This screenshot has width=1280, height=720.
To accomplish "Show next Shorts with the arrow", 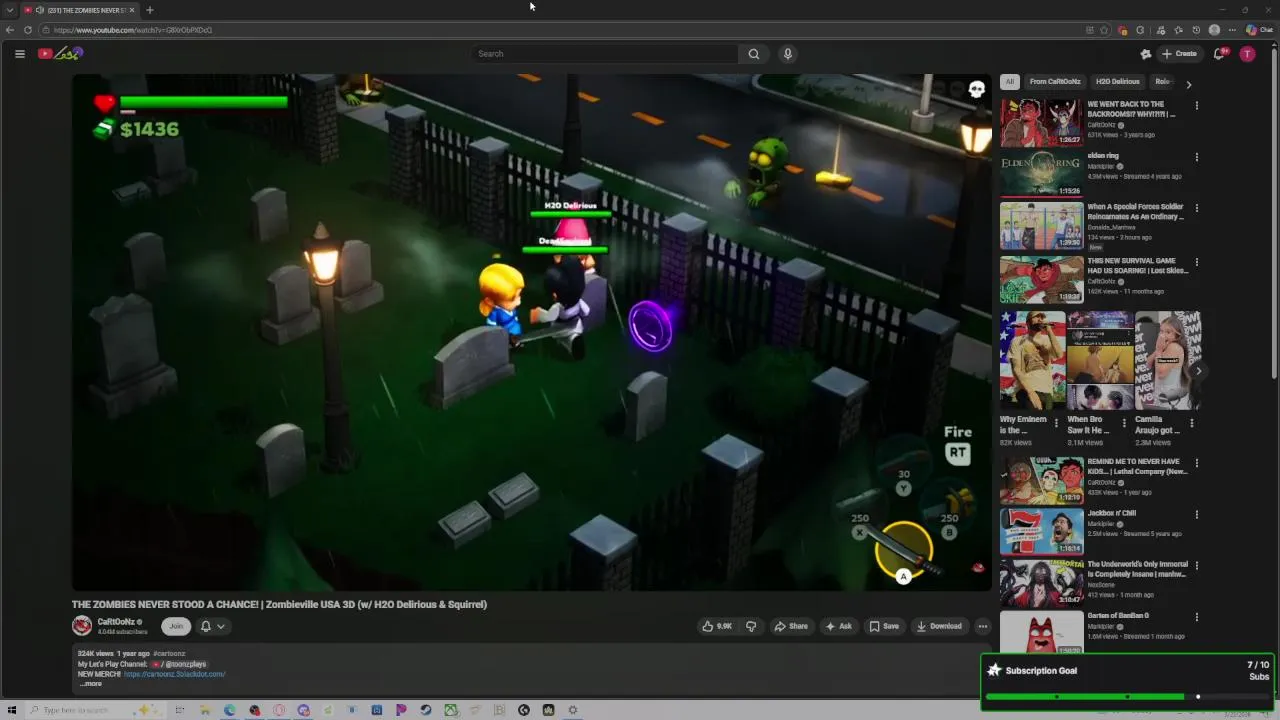I will 1198,371.
